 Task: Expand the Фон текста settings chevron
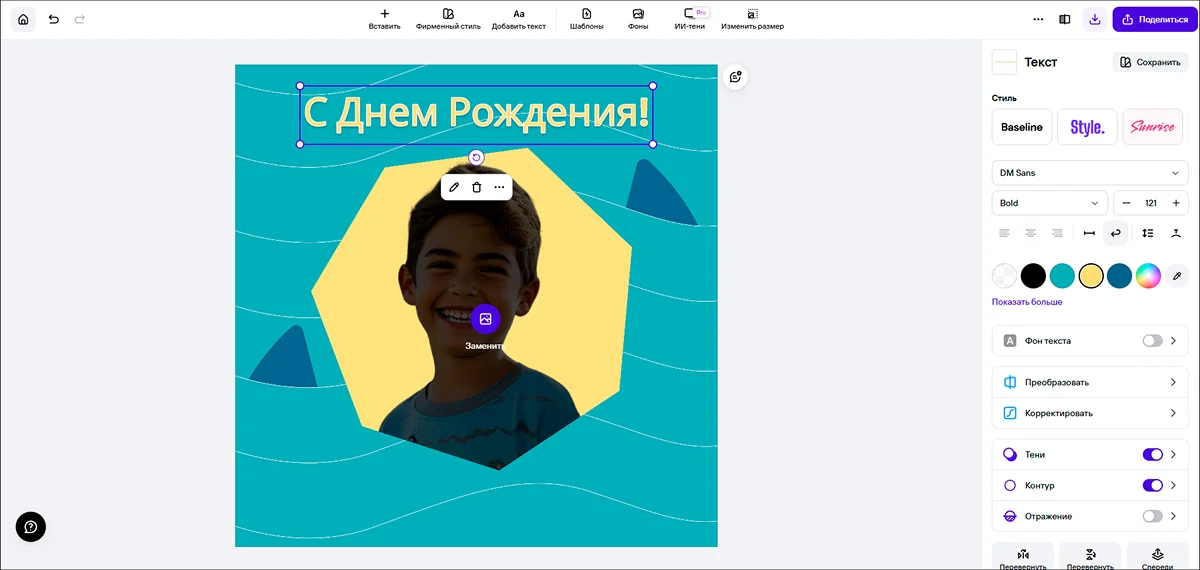coord(1174,341)
